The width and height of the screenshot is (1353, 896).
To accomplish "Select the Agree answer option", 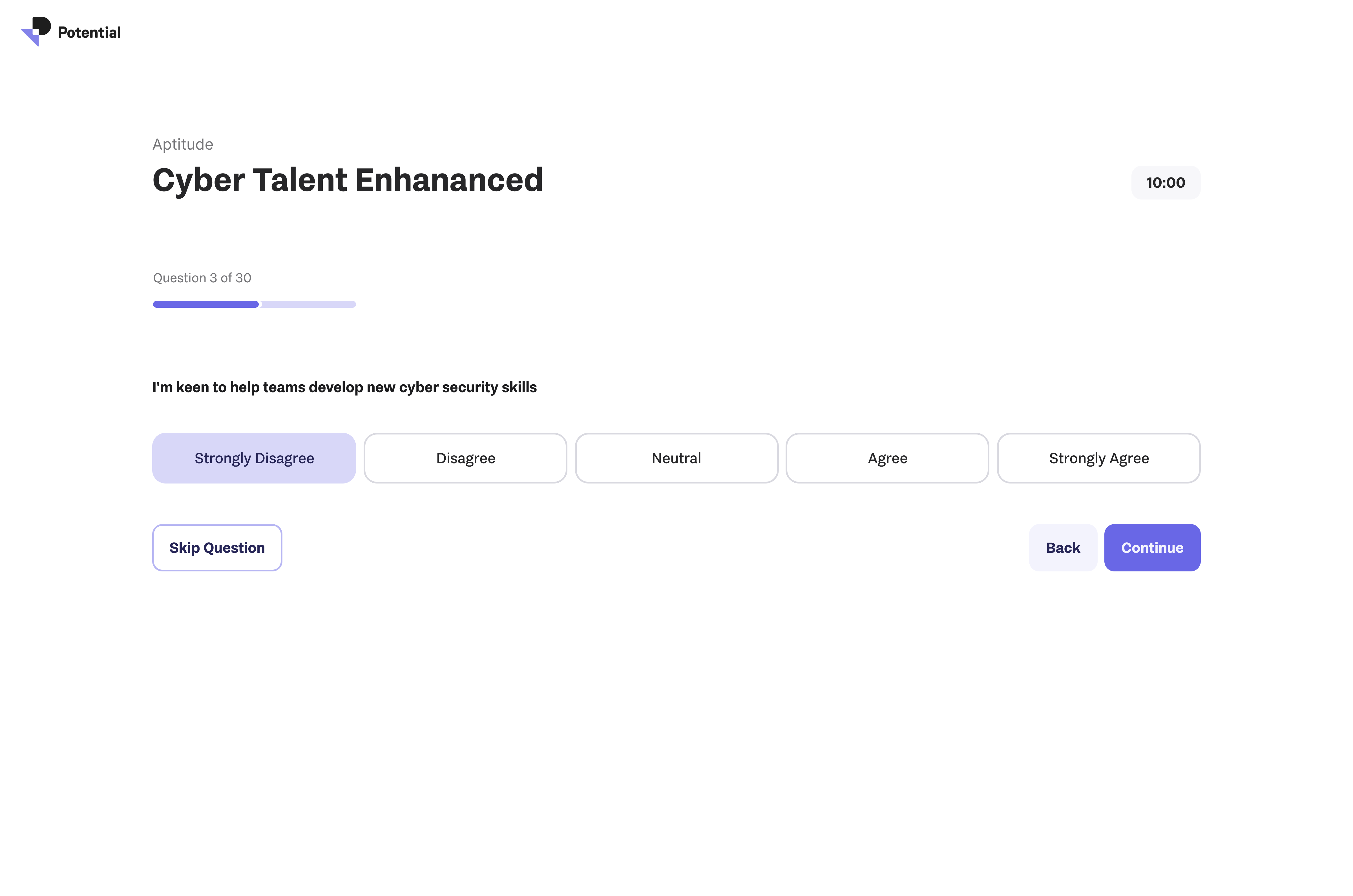I will tap(887, 458).
